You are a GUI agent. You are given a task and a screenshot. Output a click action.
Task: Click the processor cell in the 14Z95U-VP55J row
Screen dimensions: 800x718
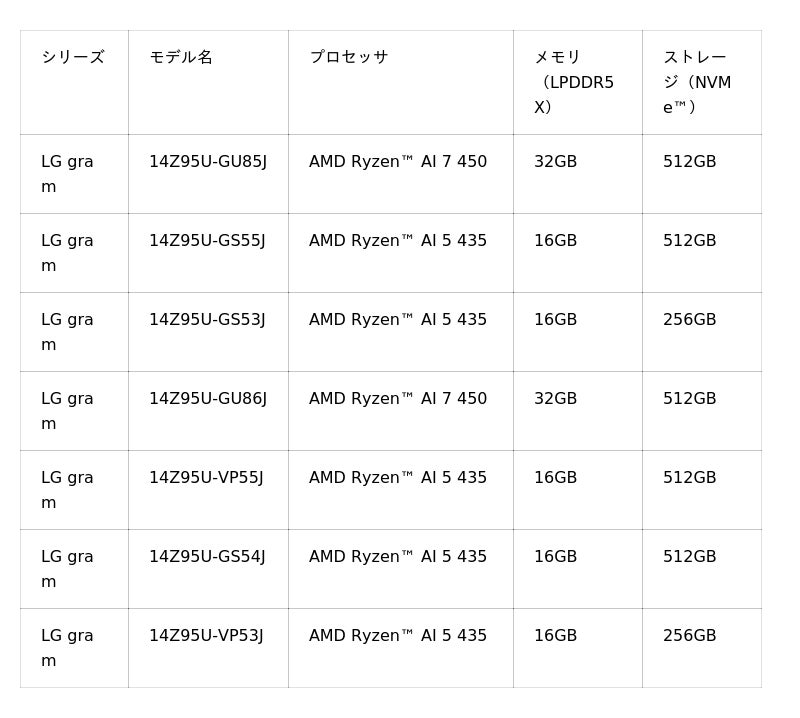click(x=398, y=478)
